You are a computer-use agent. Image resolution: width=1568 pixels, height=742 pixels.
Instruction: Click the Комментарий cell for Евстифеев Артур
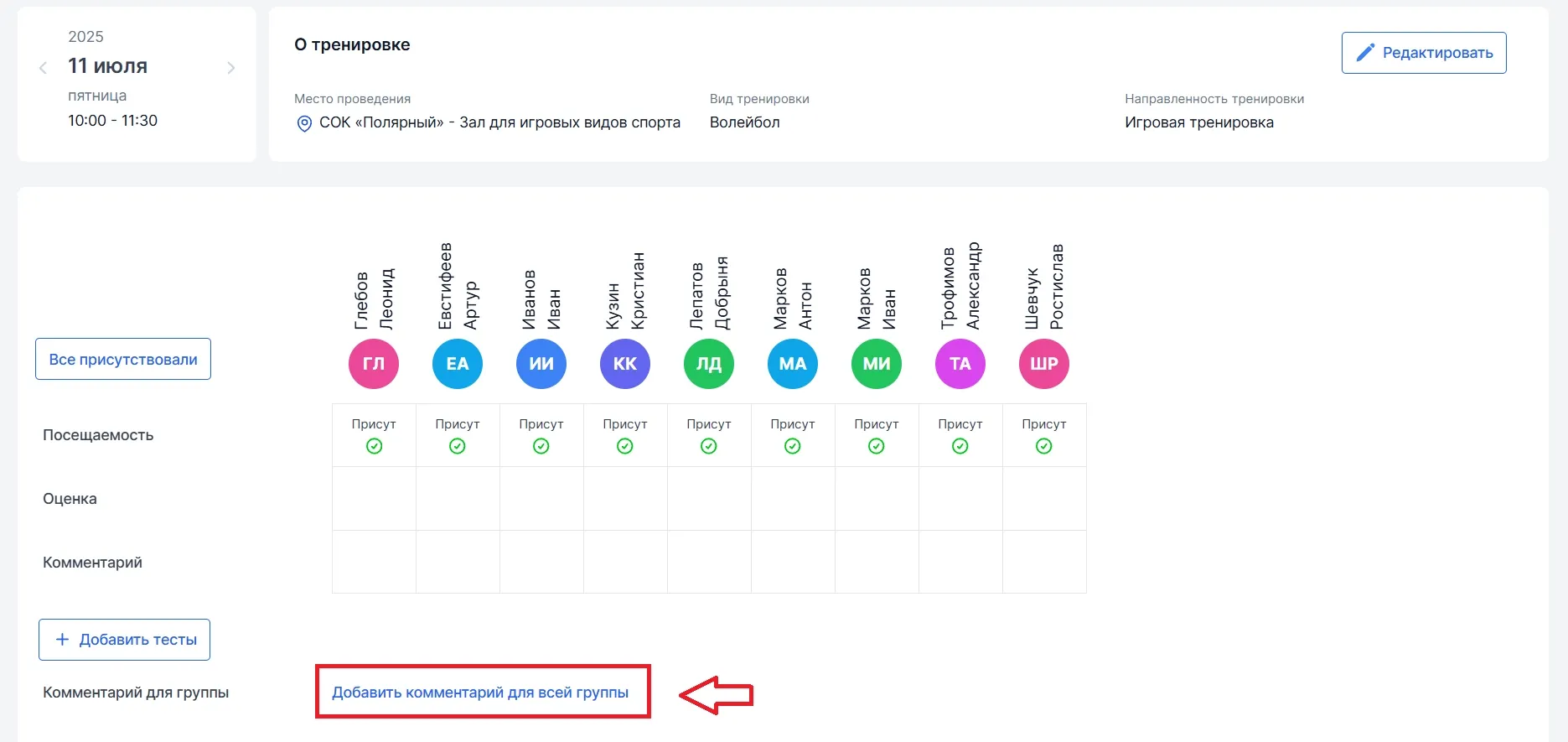pos(458,562)
